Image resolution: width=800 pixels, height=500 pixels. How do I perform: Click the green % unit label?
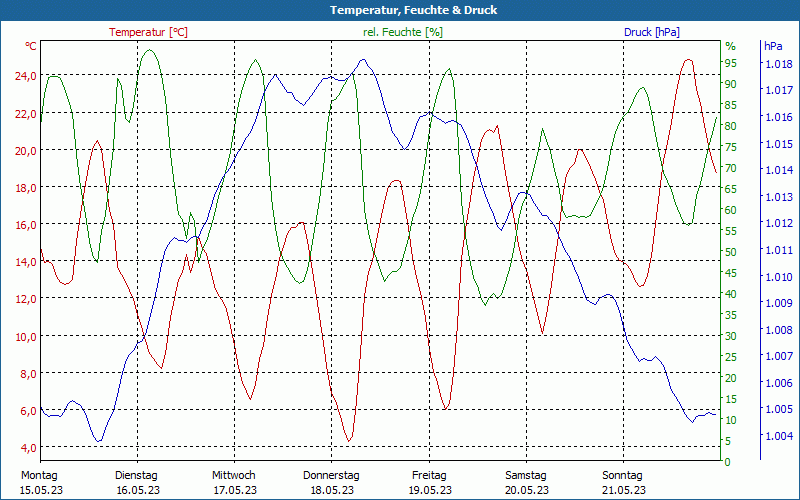[731, 46]
